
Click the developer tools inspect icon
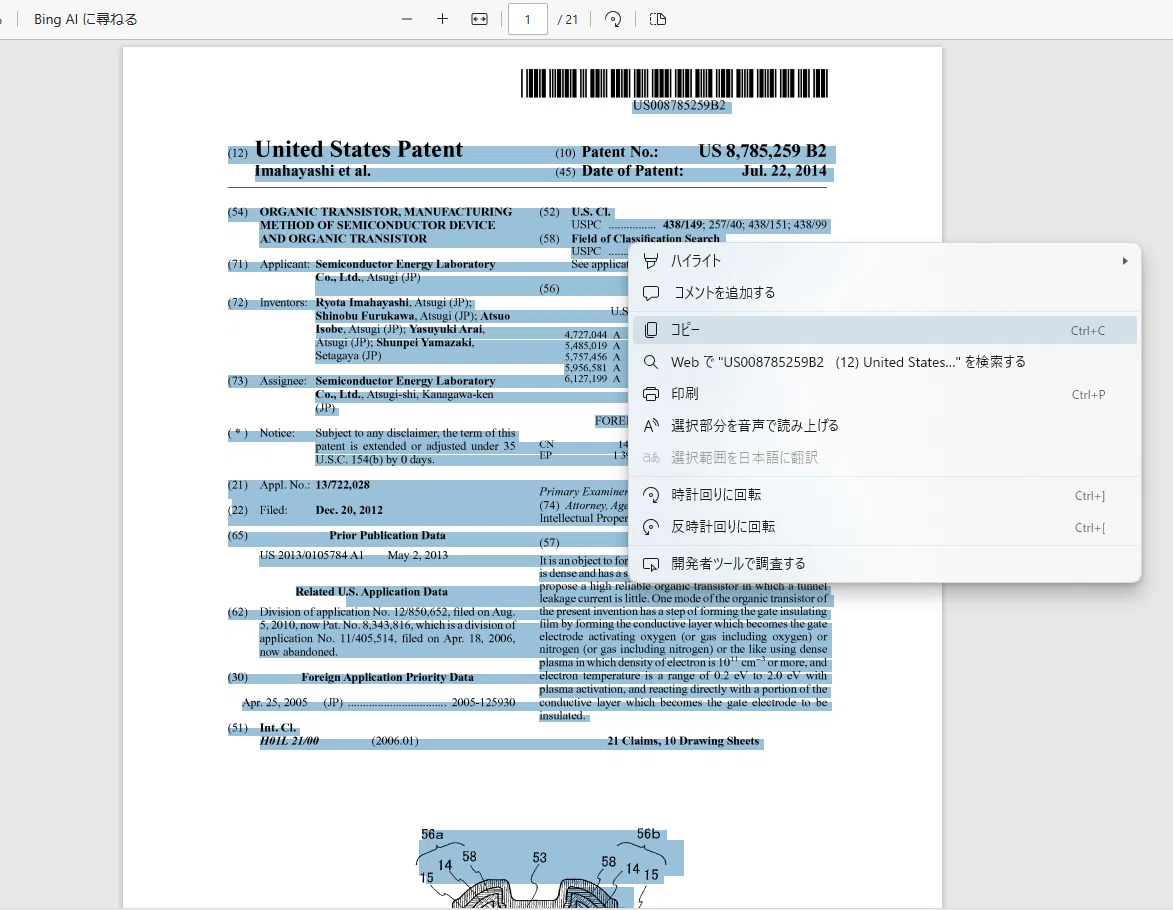click(651, 564)
